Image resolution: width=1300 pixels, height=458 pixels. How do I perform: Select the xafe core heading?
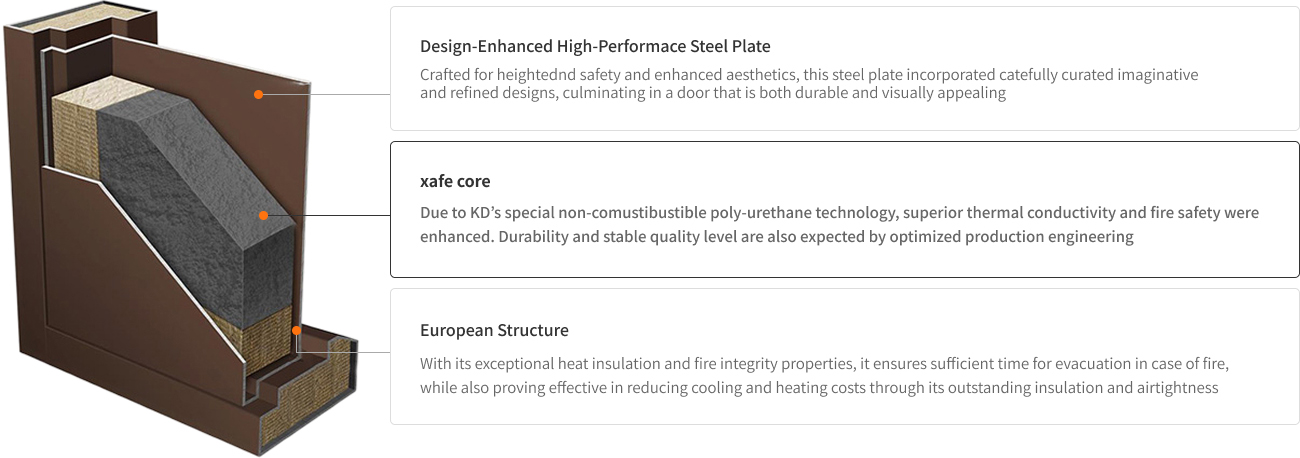tap(455, 182)
